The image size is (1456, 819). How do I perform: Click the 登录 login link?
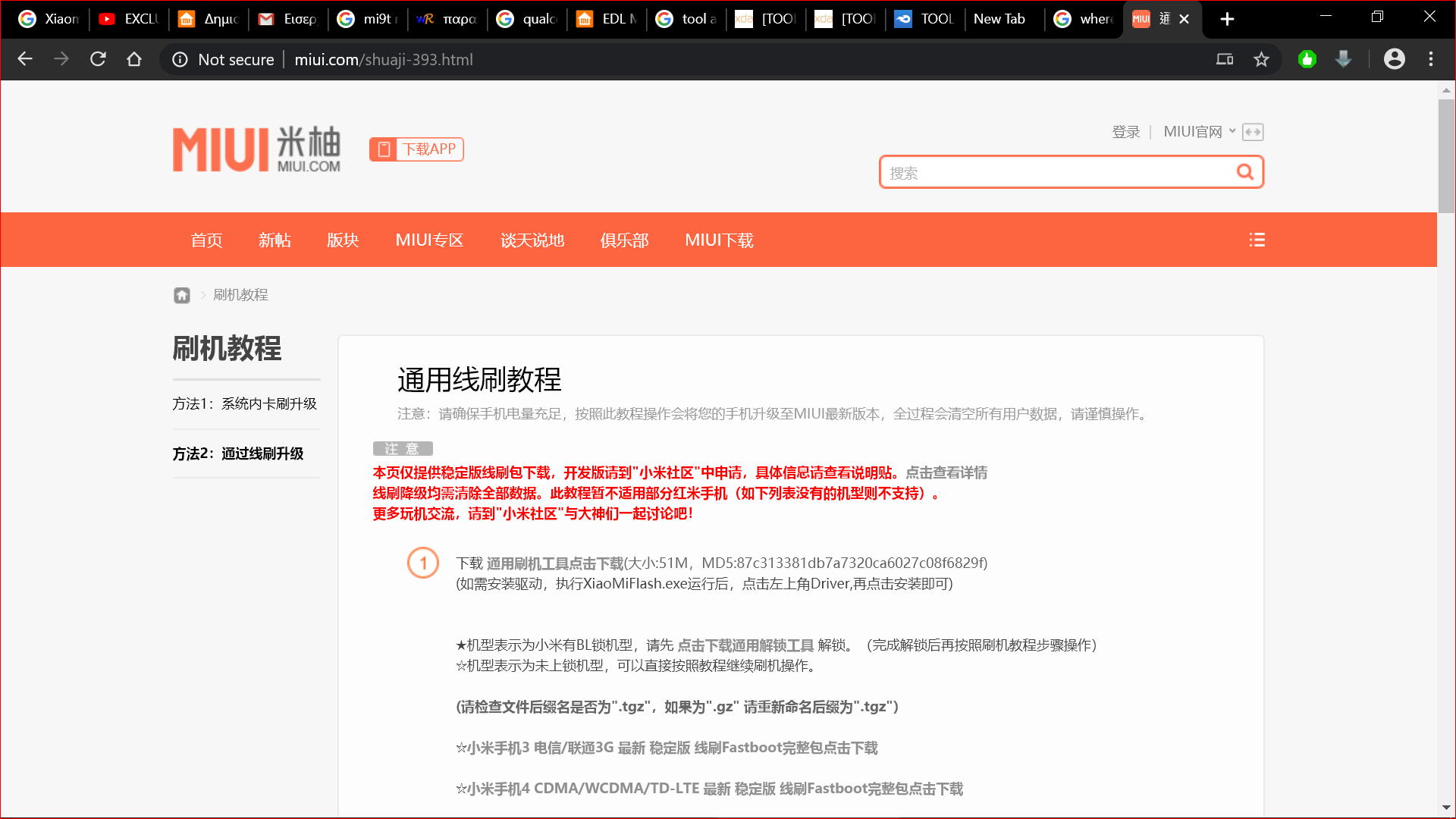(x=1125, y=132)
